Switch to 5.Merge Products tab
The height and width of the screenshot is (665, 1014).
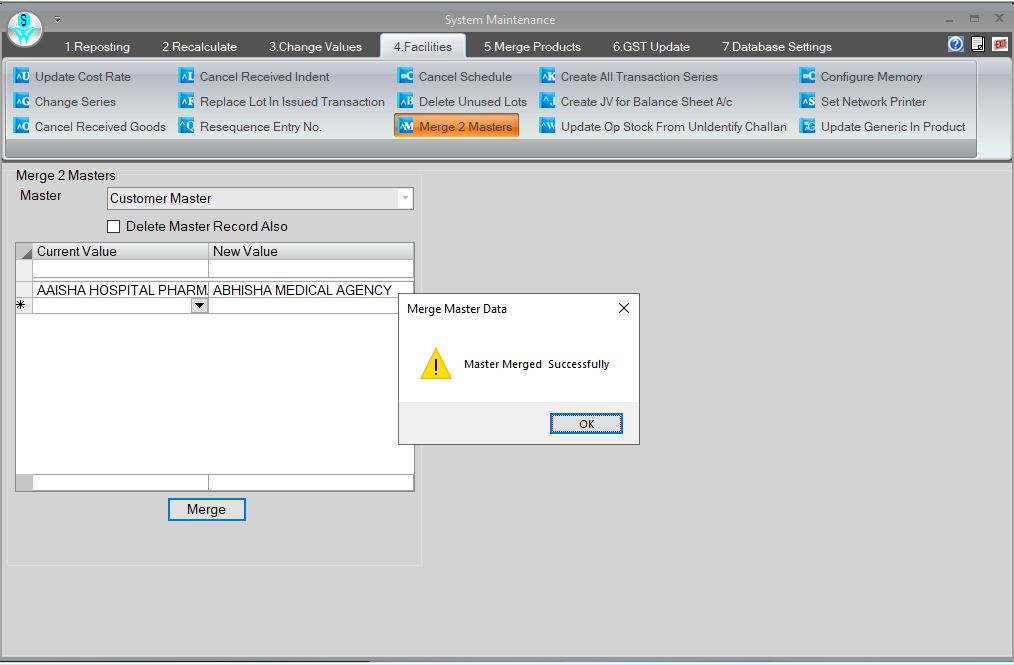pos(532,47)
